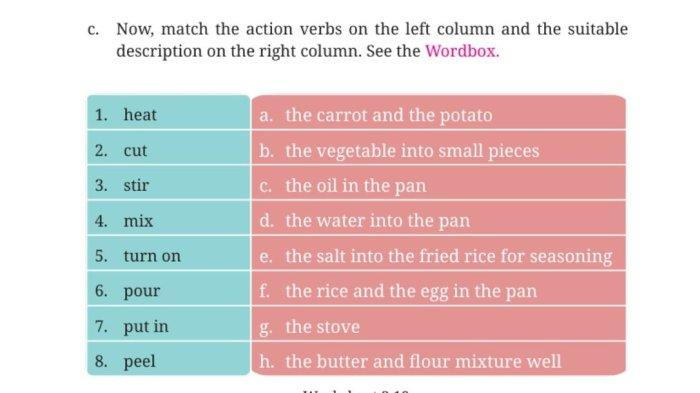Choose option f, the rice and the egg
The width and height of the screenshot is (700, 393).
click(438, 288)
